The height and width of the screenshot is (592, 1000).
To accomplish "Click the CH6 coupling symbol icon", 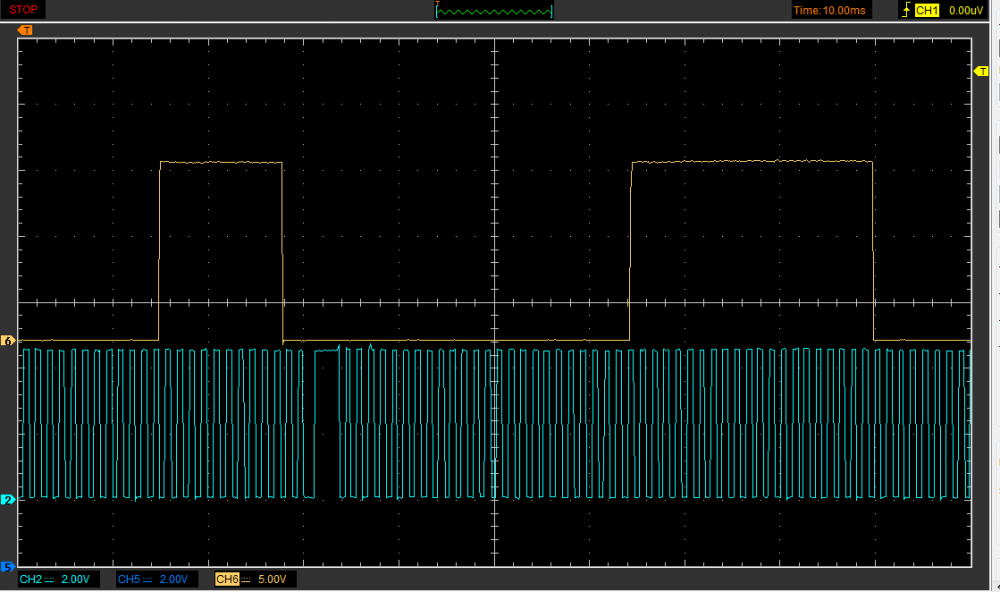I will [247, 580].
